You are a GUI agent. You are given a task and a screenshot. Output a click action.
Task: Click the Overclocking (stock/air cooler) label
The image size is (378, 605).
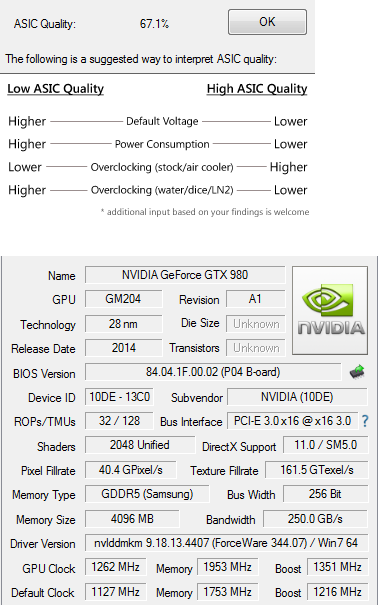click(x=162, y=167)
